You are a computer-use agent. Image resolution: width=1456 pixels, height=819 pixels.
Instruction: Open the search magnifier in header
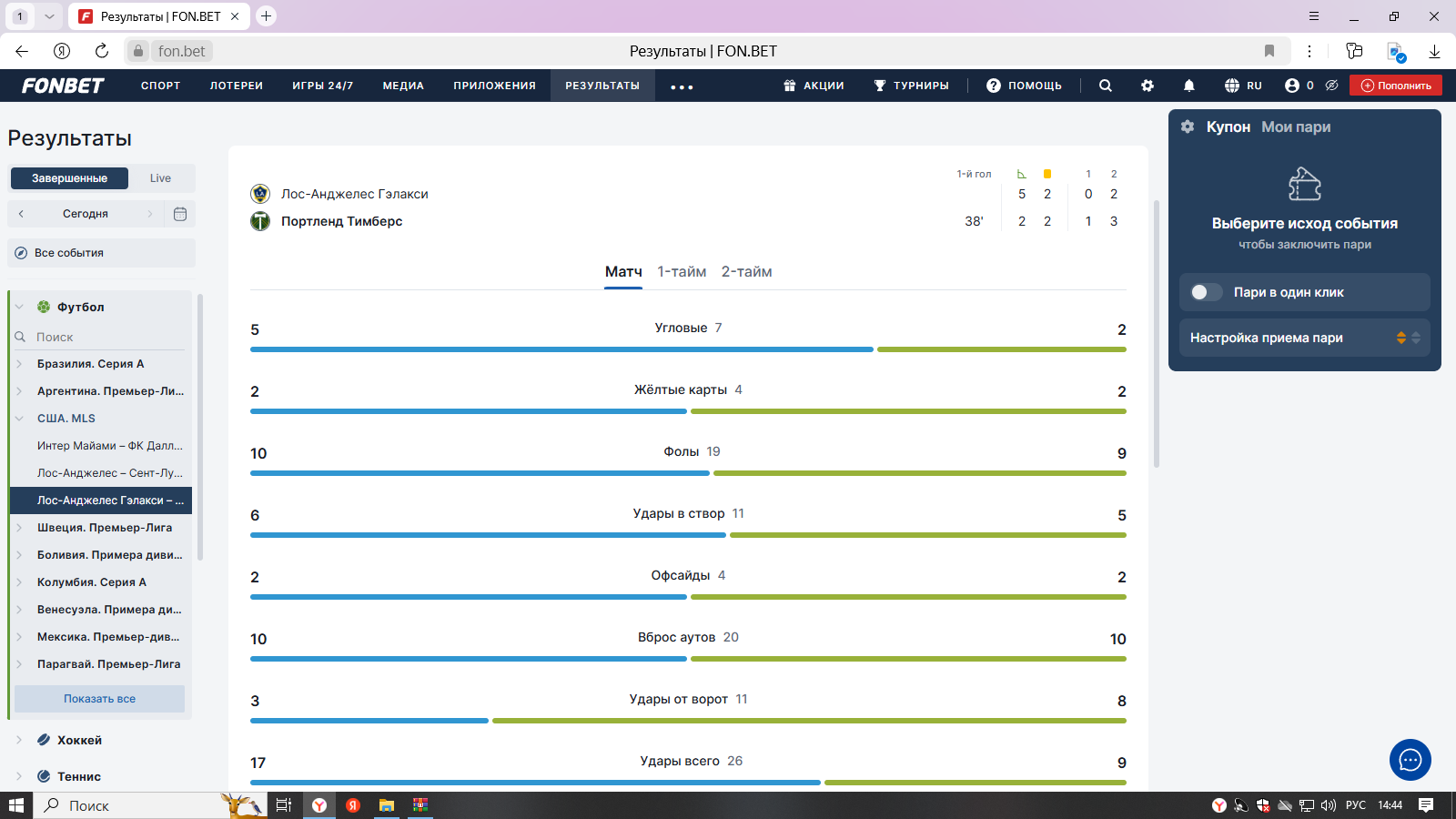click(x=1106, y=86)
